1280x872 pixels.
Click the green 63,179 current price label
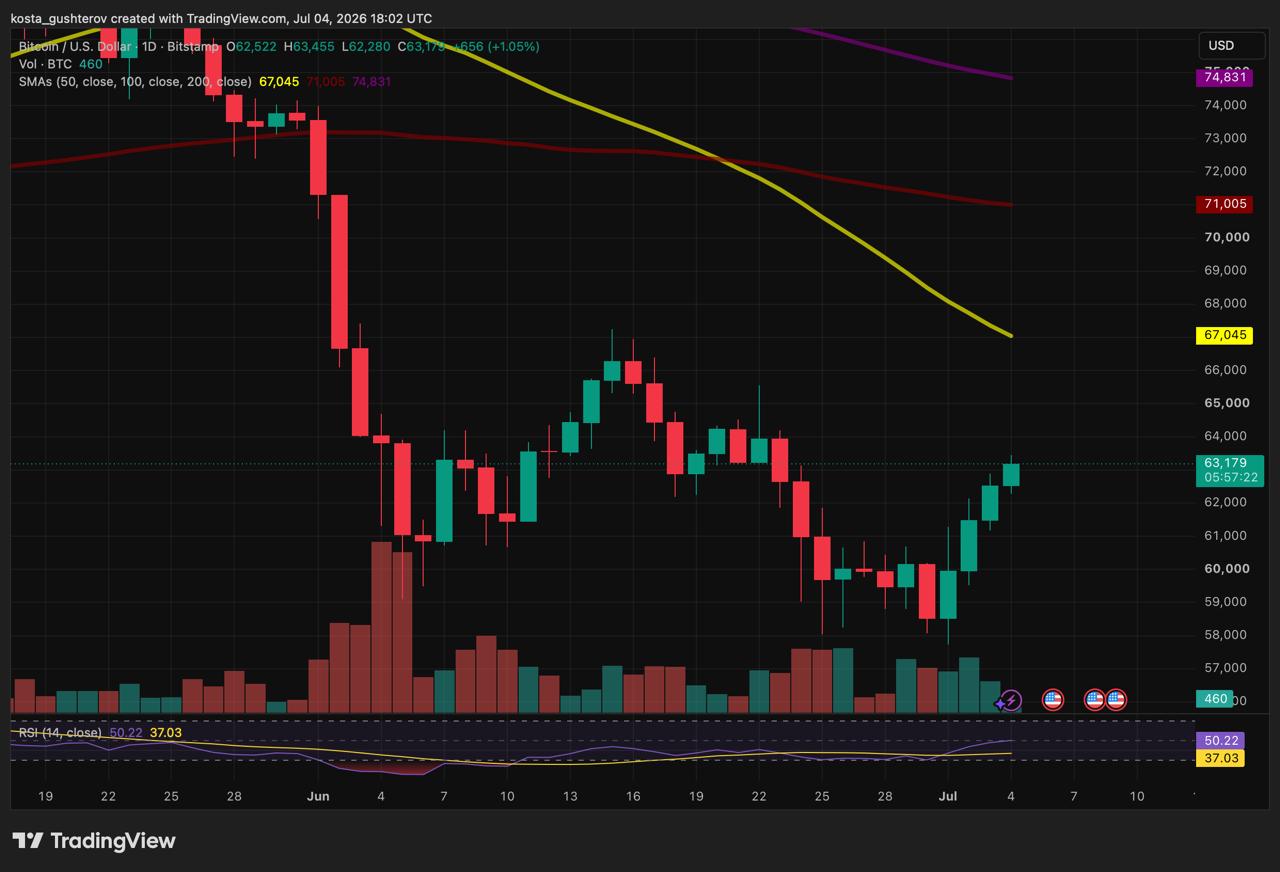pyautogui.click(x=1228, y=463)
